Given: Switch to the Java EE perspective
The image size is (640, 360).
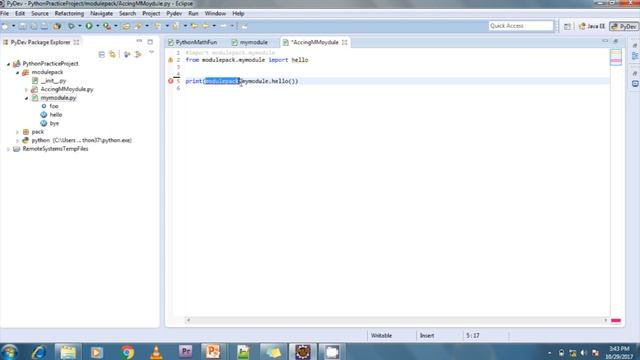Looking at the screenshot, I should pyautogui.click(x=592, y=26).
